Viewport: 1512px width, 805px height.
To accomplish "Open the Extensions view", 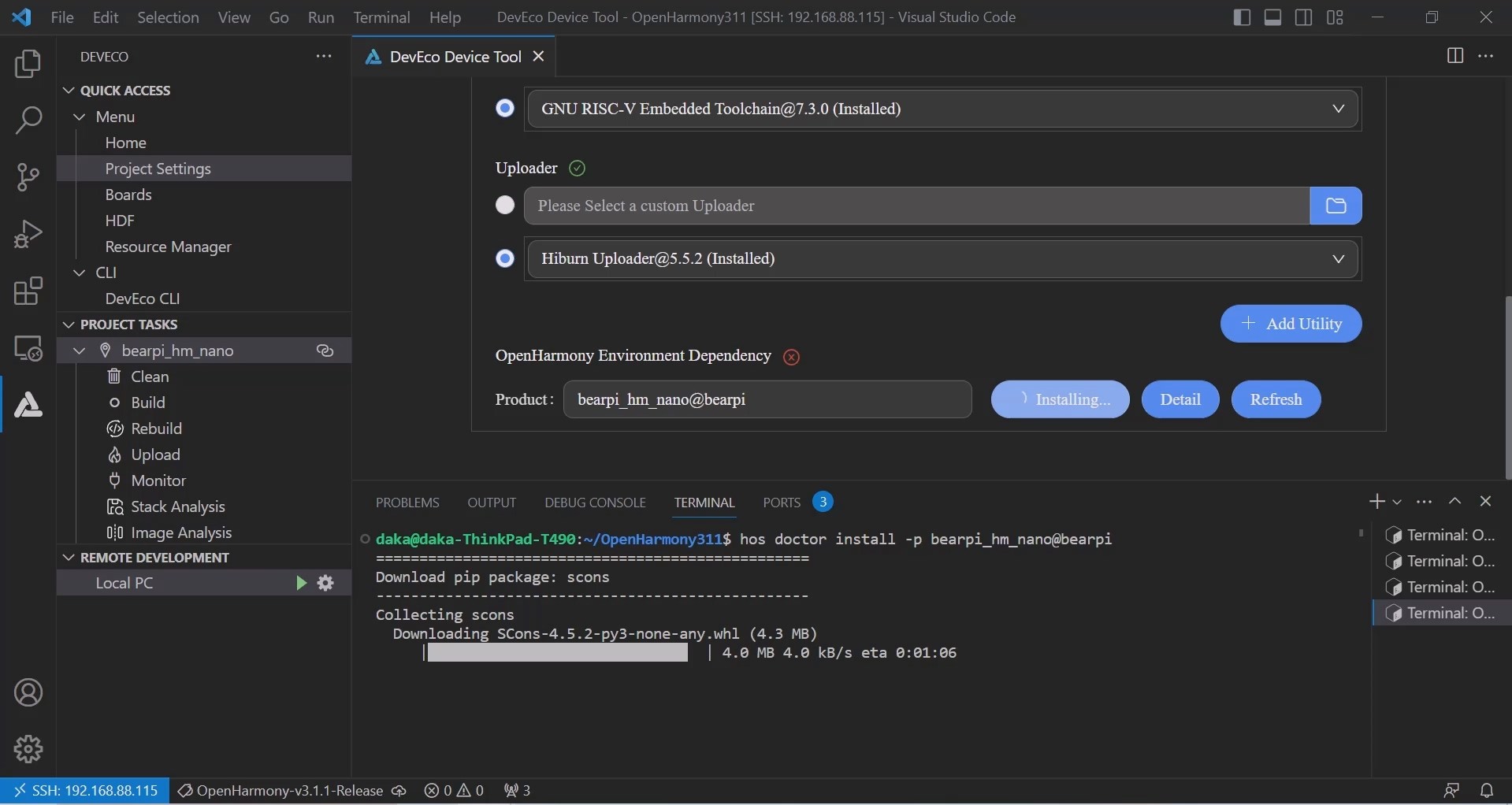I will (28, 291).
